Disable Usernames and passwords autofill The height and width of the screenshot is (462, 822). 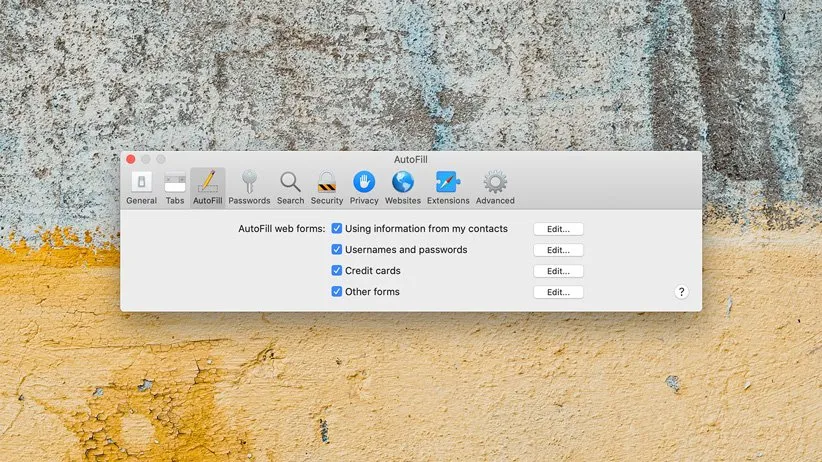(x=337, y=250)
